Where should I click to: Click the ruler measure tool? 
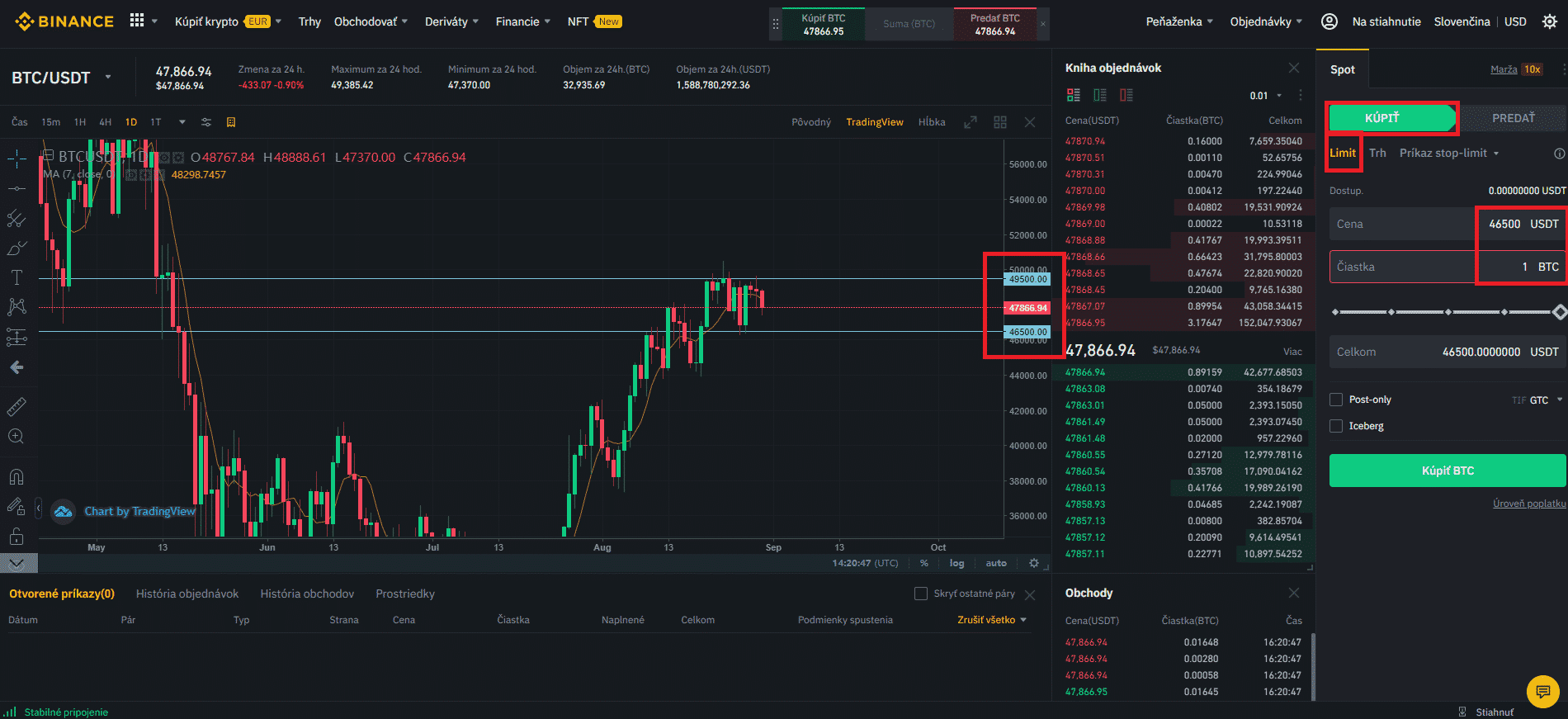click(x=17, y=406)
